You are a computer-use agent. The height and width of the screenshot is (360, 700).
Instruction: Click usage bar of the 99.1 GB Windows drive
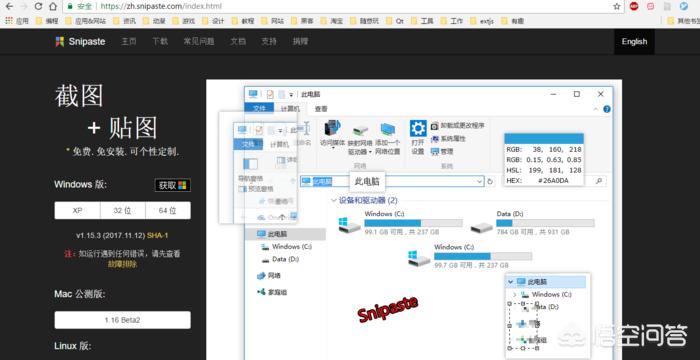pyautogui.click(x=413, y=223)
